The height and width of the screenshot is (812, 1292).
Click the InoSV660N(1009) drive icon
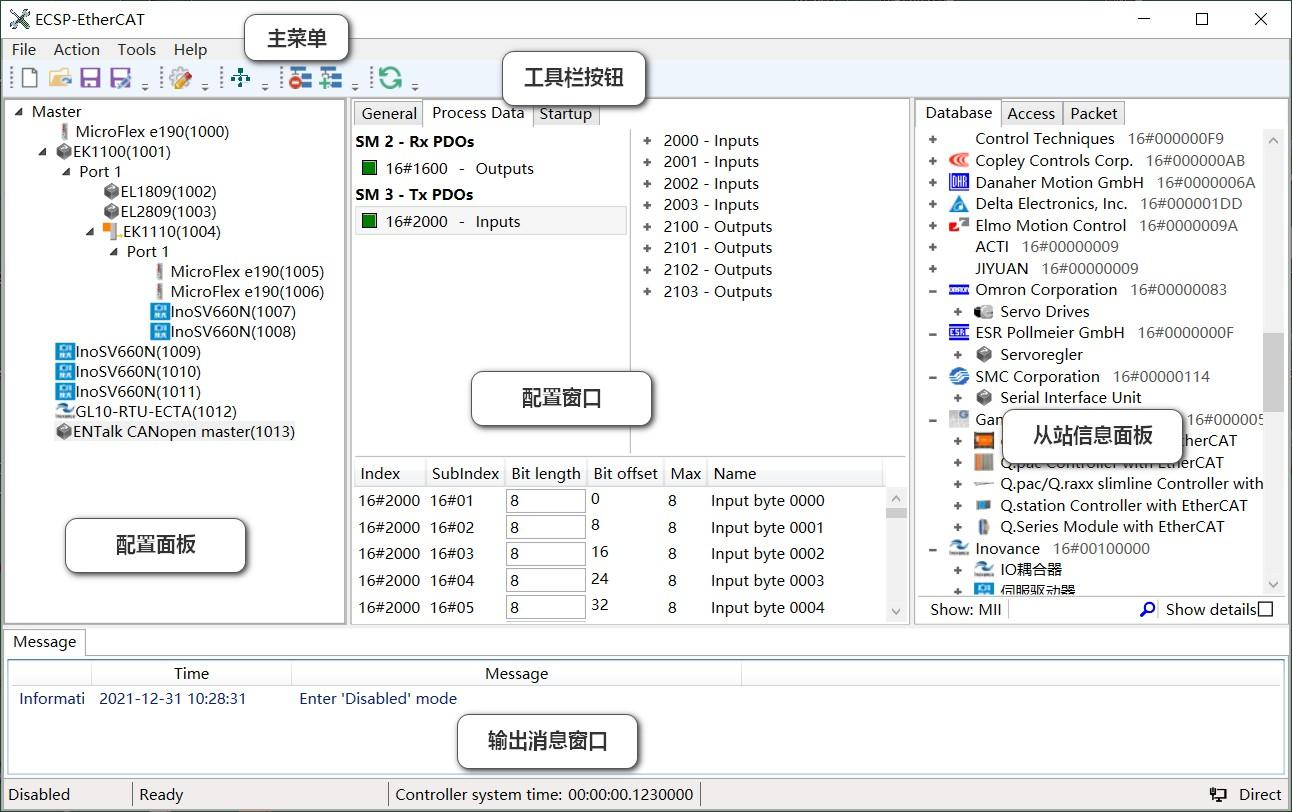(x=65, y=352)
